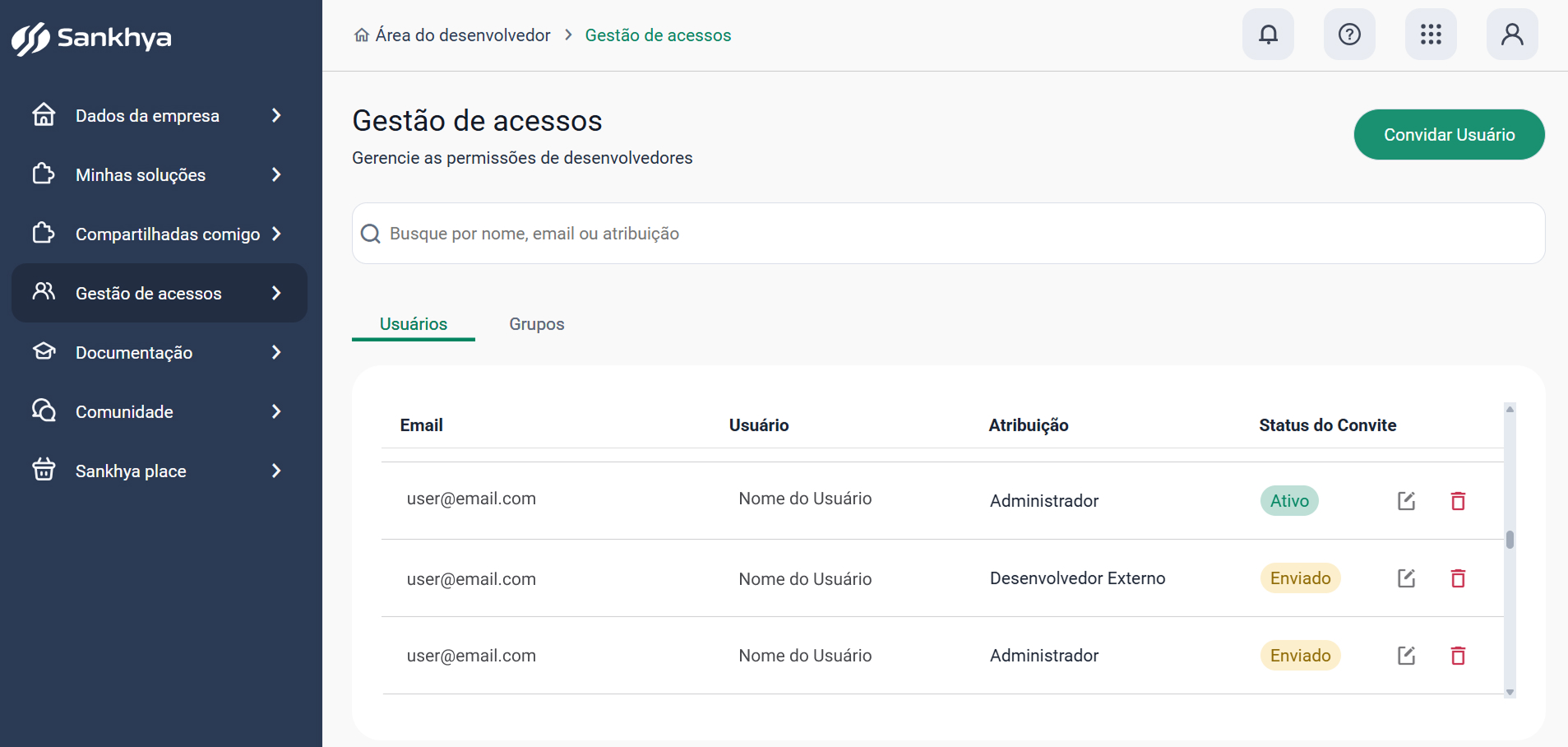Click the Minhas soluções puzzle icon
Viewport: 1568px width, 747px height.
coord(44,174)
